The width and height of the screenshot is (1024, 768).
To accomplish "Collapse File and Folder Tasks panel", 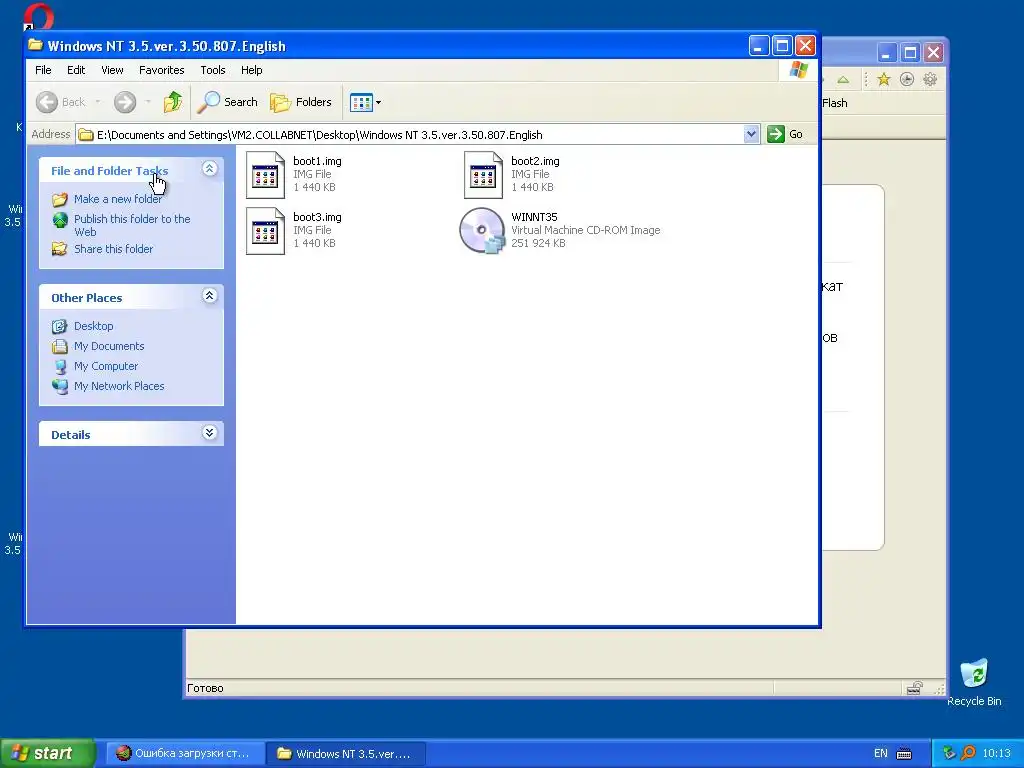I will point(210,169).
